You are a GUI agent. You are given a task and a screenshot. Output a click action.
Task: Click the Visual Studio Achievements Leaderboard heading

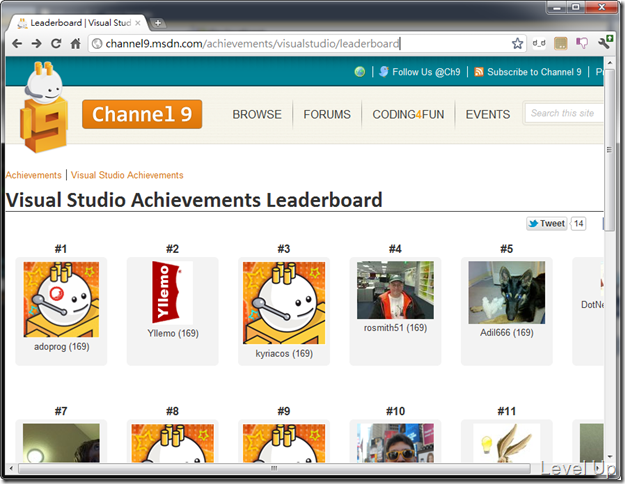click(194, 200)
